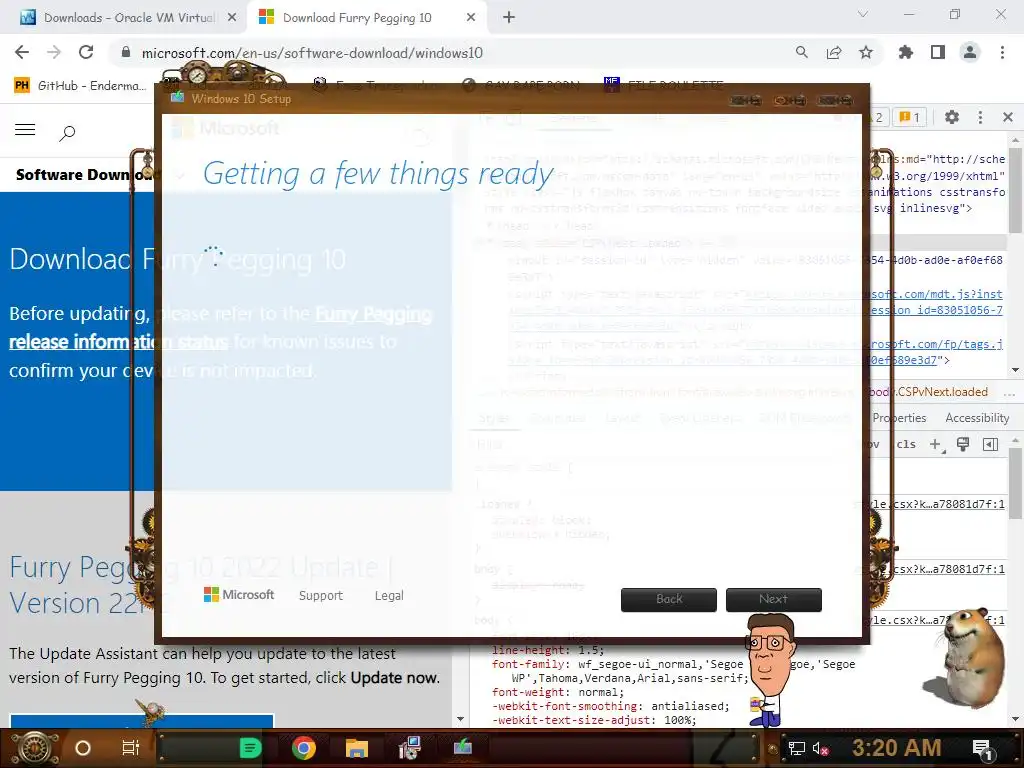This screenshot has width=1024, height=768.
Task: Click Next in Windows 10 Setup
Action: [x=773, y=600]
